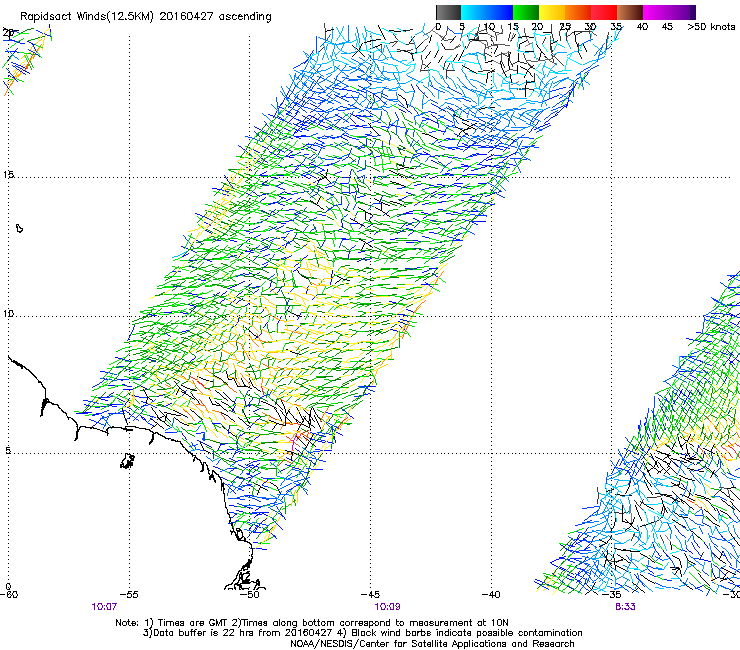Click the '30' label under the color scale
740x650 pixels.
590,27
